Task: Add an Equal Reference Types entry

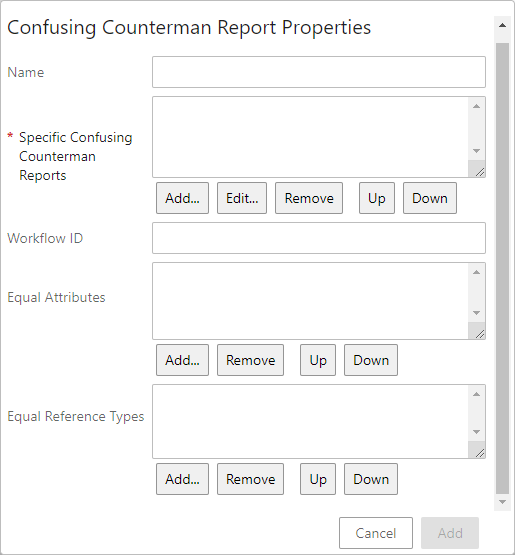Action: (x=182, y=479)
